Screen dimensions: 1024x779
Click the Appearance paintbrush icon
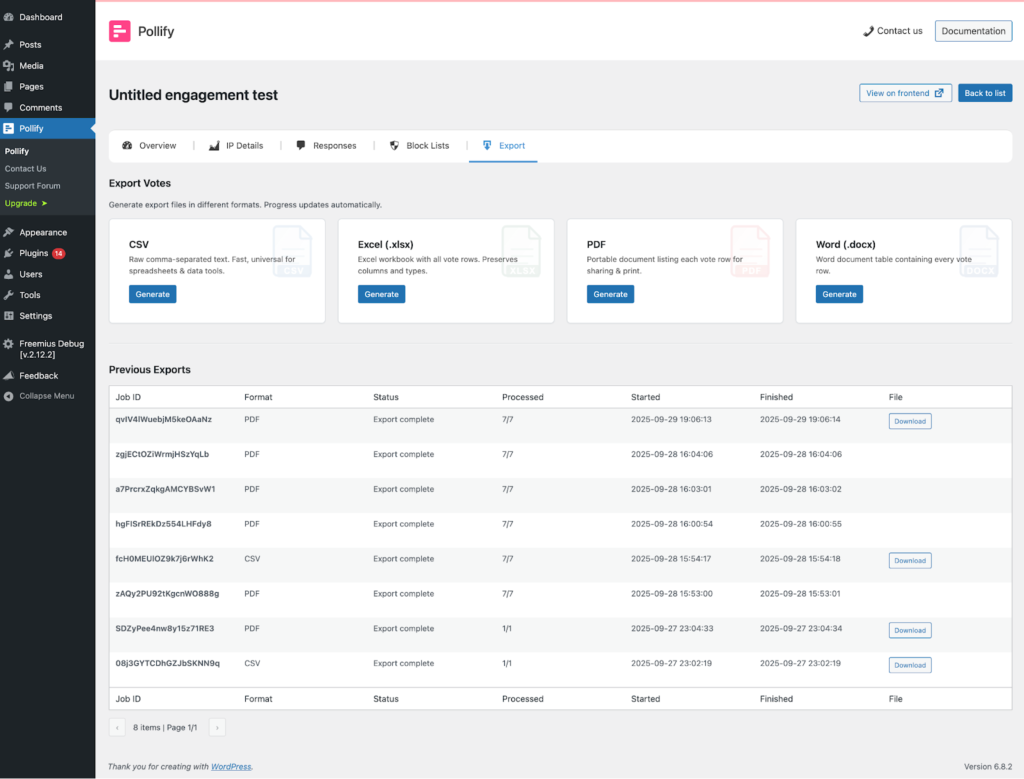coord(9,232)
